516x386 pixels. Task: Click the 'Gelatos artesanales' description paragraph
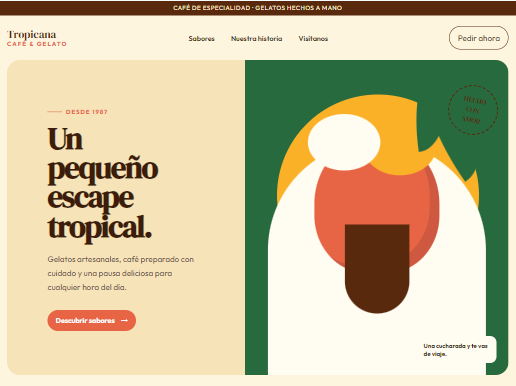coord(120,273)
